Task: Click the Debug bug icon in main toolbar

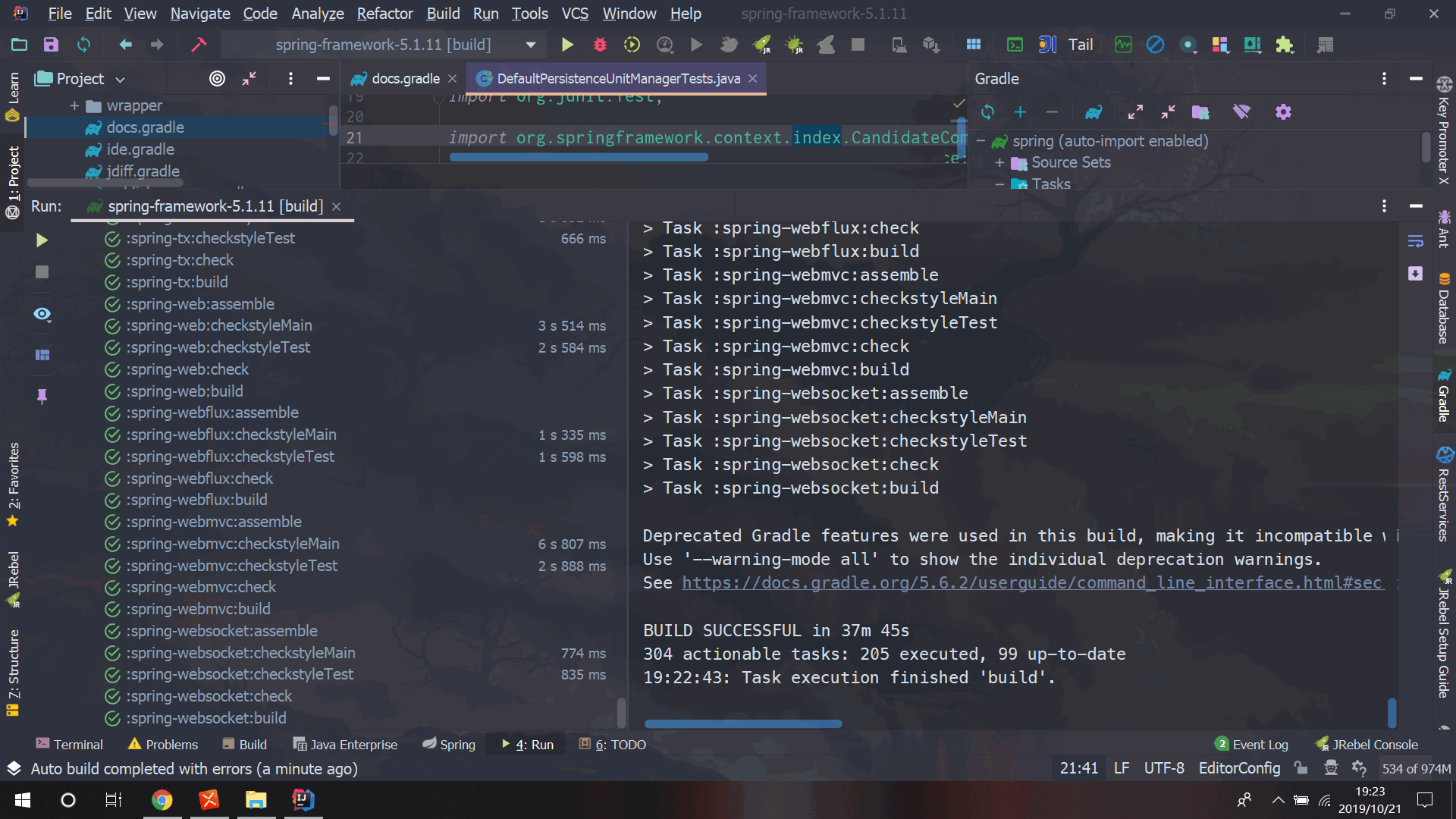Action: tap(600, 45)
